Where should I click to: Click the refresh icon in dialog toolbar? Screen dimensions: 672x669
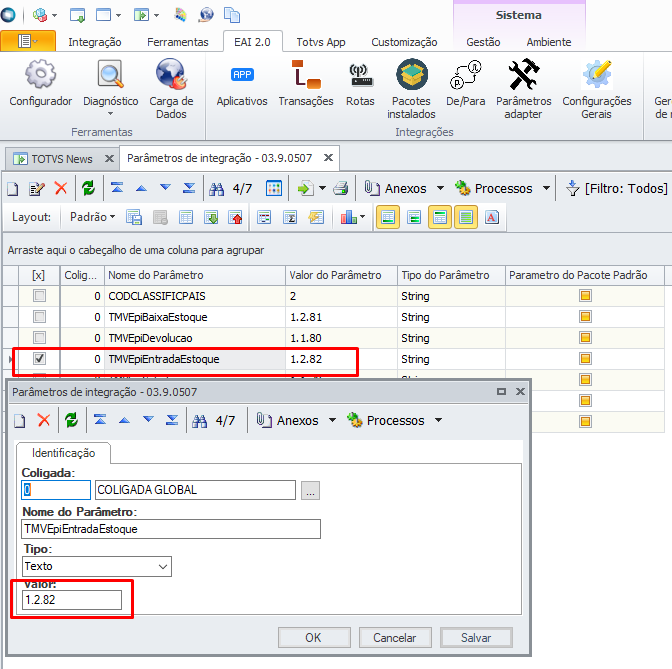[72, 420]
